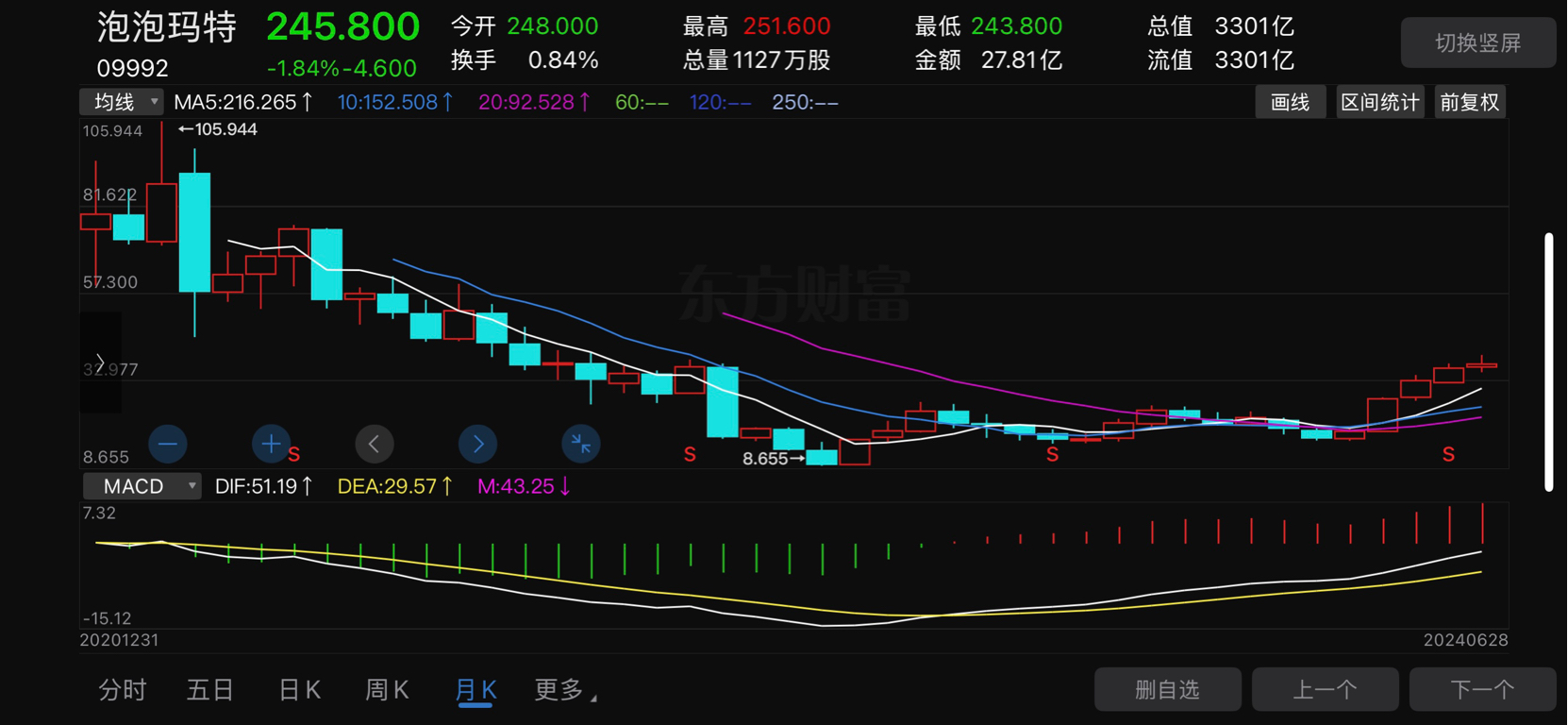Select the 月K chart tab
Image resolution: width=1568 pixels, height=725 pixels.
(475, 690)
